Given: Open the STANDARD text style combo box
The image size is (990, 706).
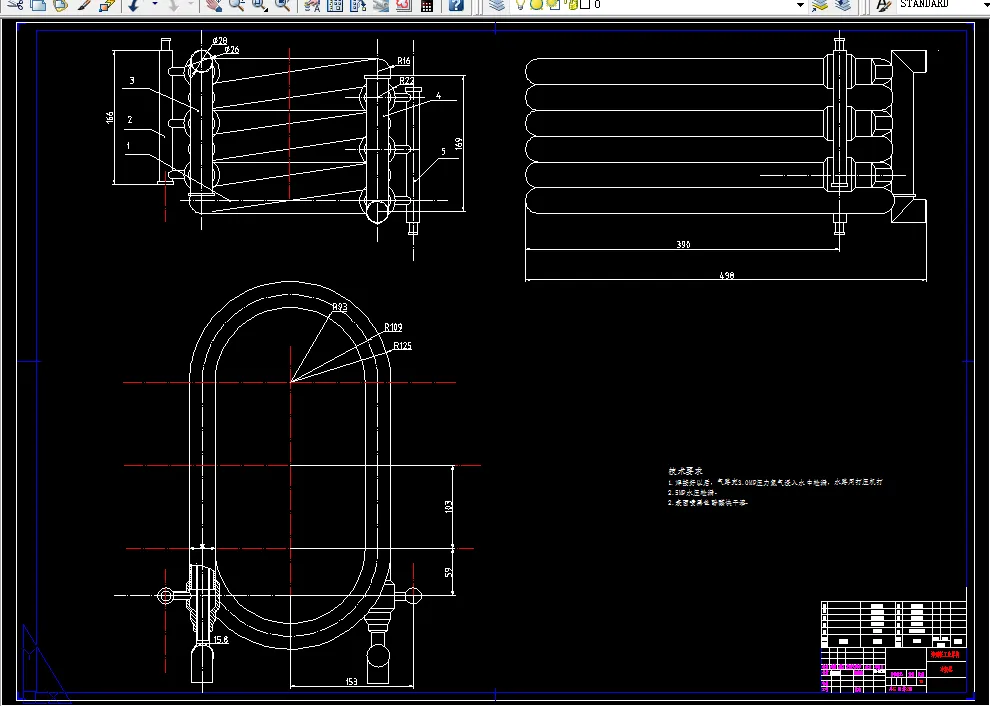Looking at the screenshot, I should click(942, 4).
